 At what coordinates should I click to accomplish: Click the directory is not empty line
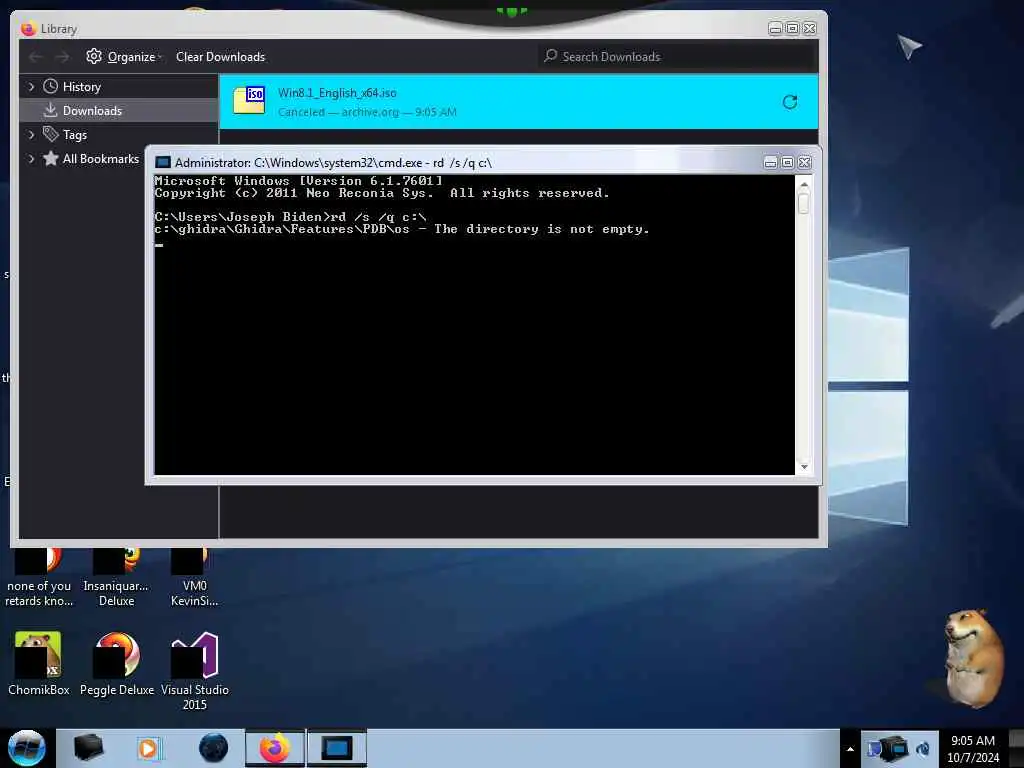tap(402, 229)
